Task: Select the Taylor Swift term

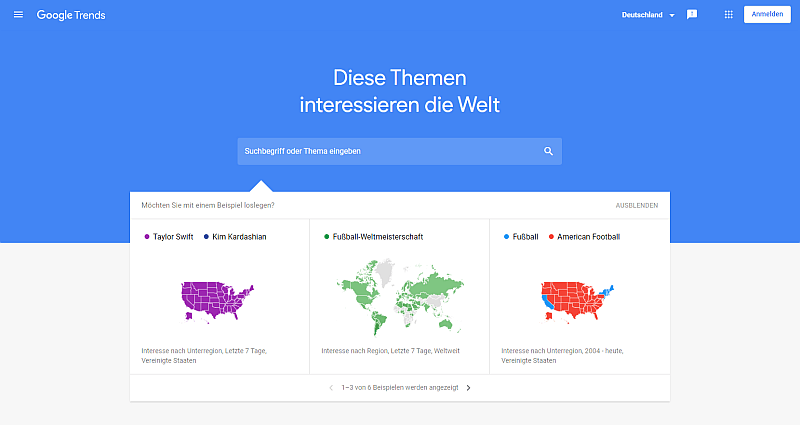Action: click(173, 237)
